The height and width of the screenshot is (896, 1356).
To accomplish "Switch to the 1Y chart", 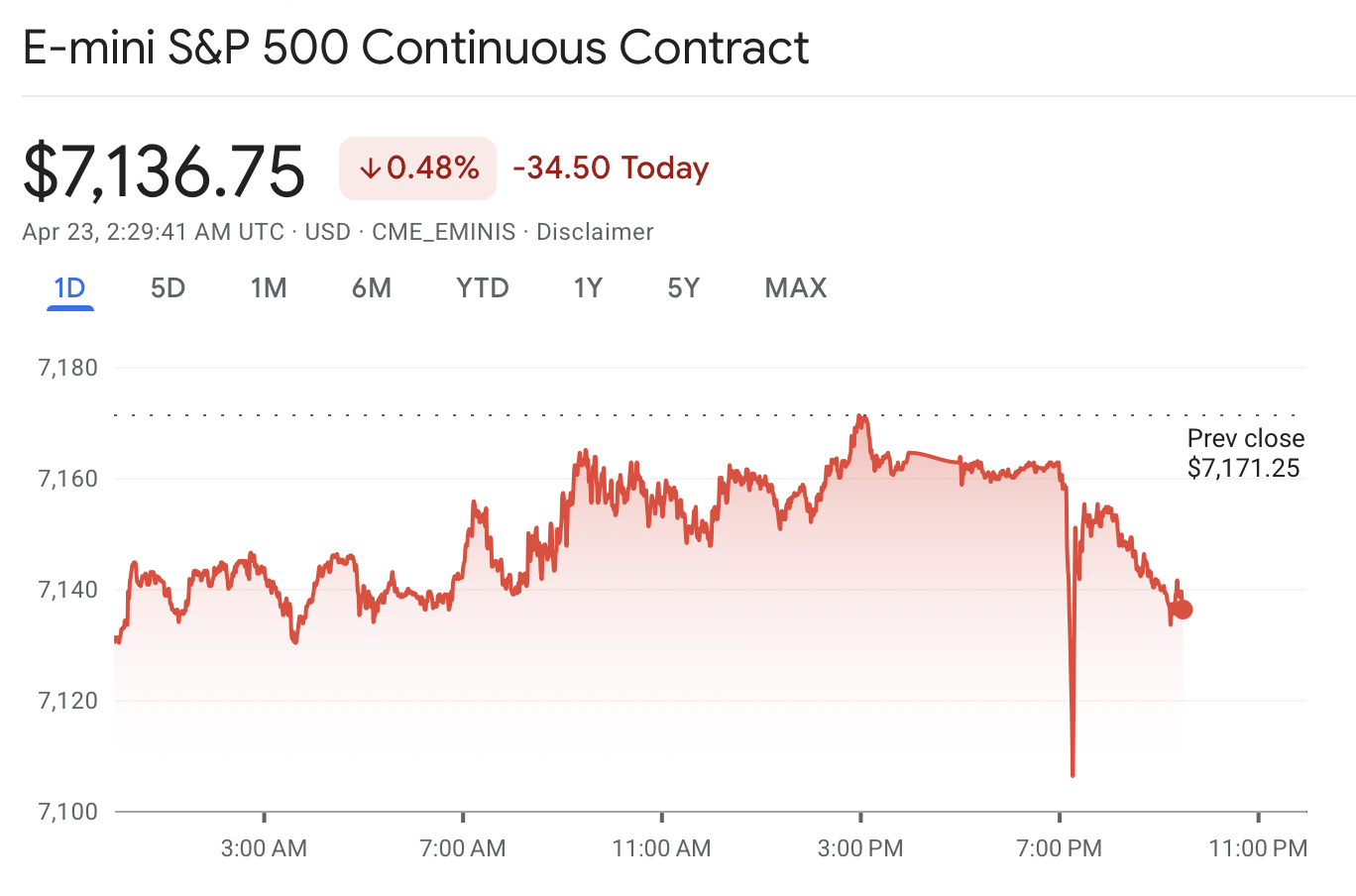I will 588,288.
